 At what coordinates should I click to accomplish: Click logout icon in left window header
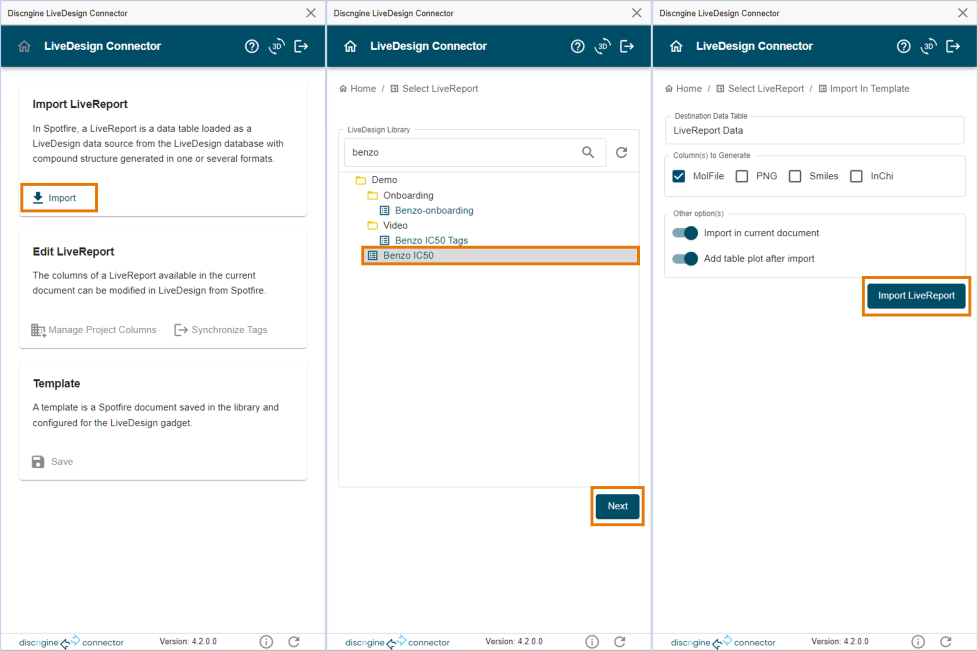coord(301,46)
